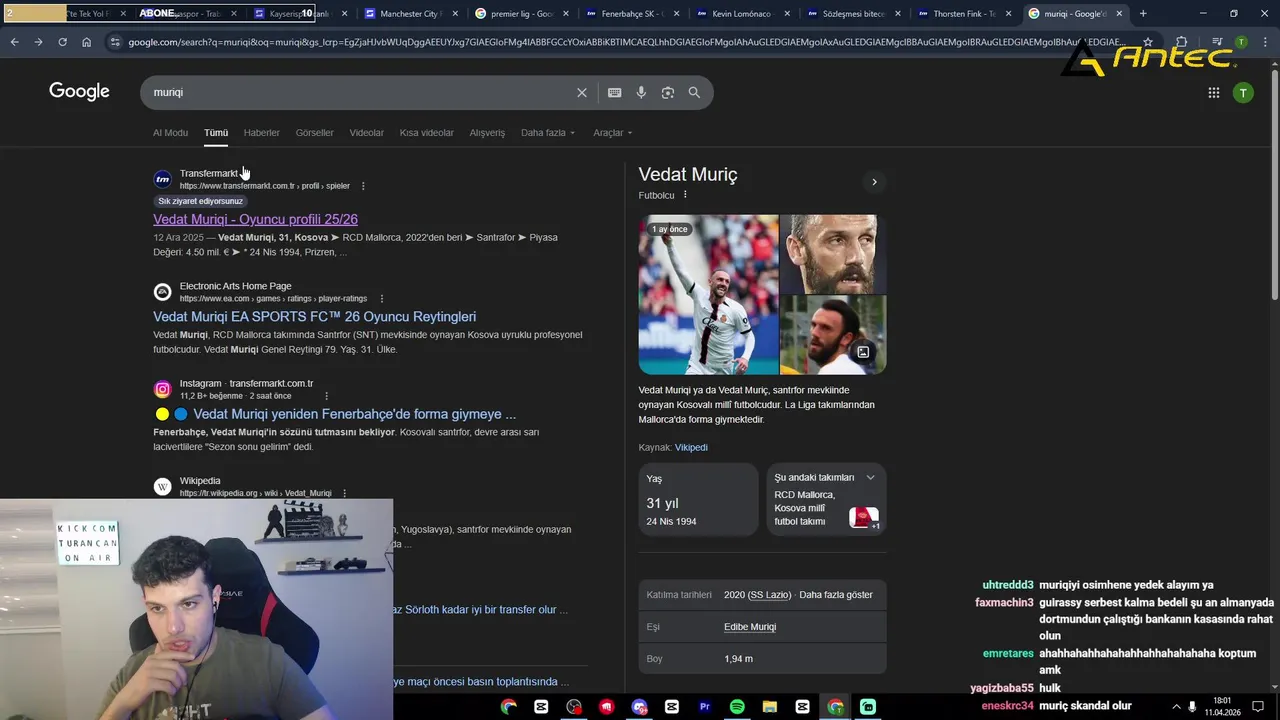The image size is (1280, 720).
Task: Click the 1,94 m height value
Action: tap(738, 659)
